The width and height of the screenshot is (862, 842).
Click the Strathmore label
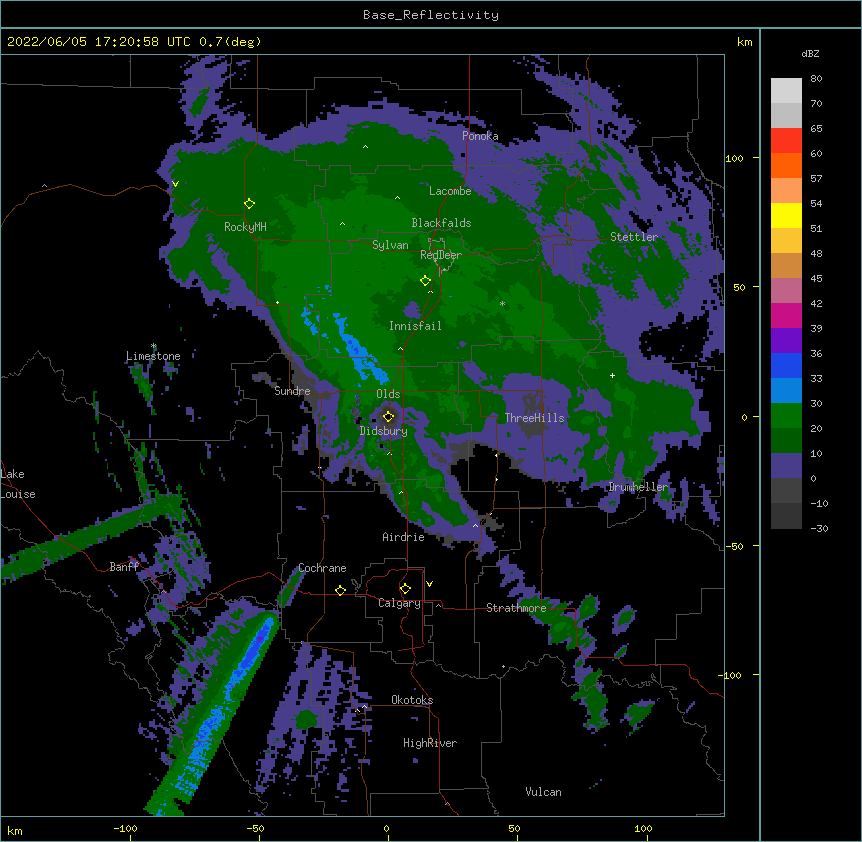coord(516,608)
